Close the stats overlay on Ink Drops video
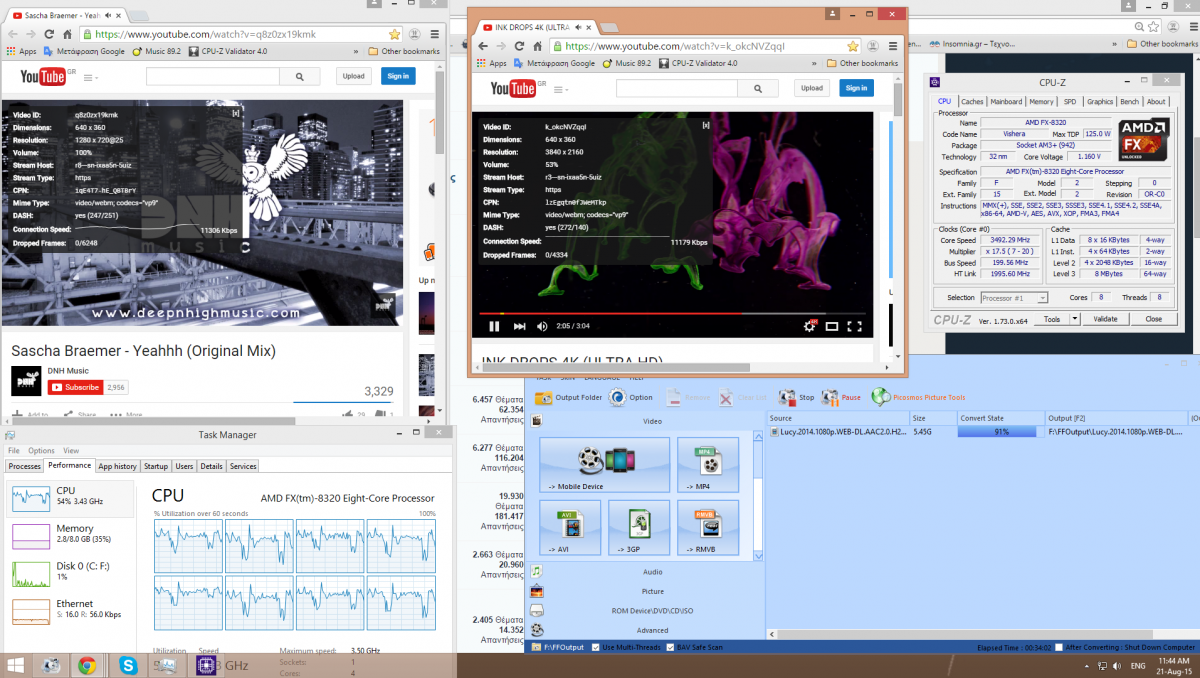The image size is (1200, 678). (706, 125)
